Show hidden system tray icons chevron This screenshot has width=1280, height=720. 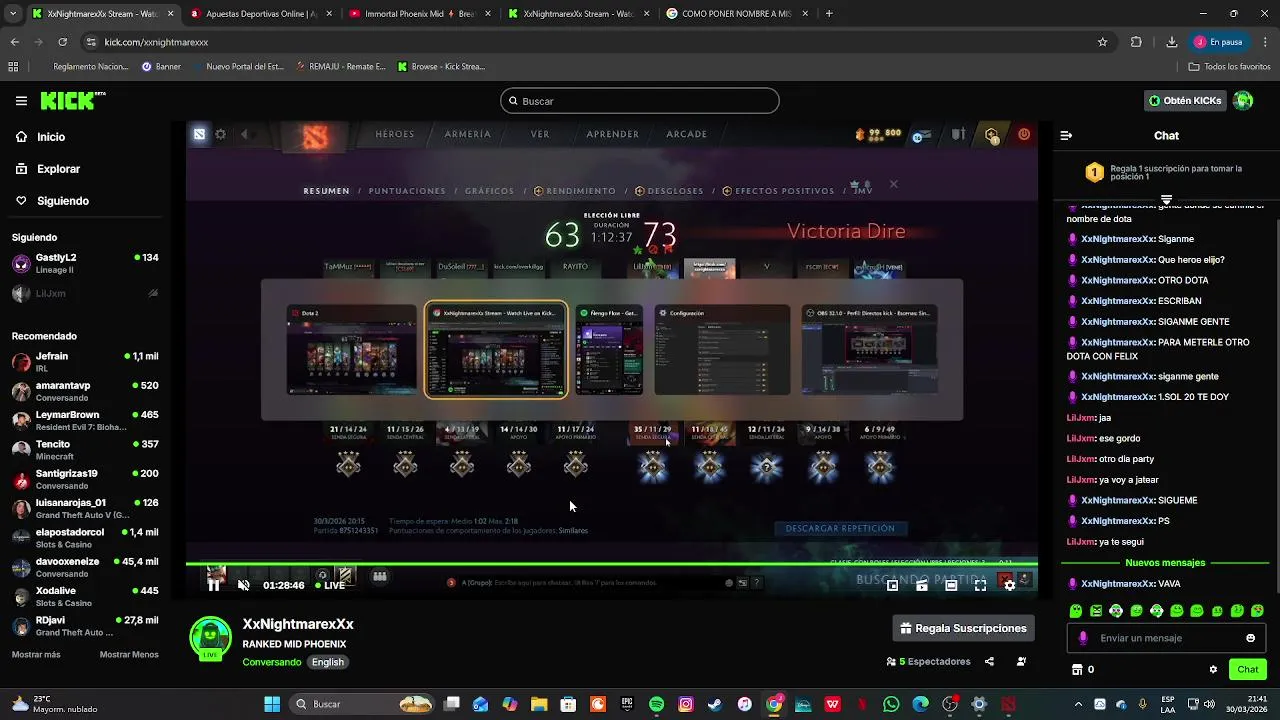coord(1077,704)
